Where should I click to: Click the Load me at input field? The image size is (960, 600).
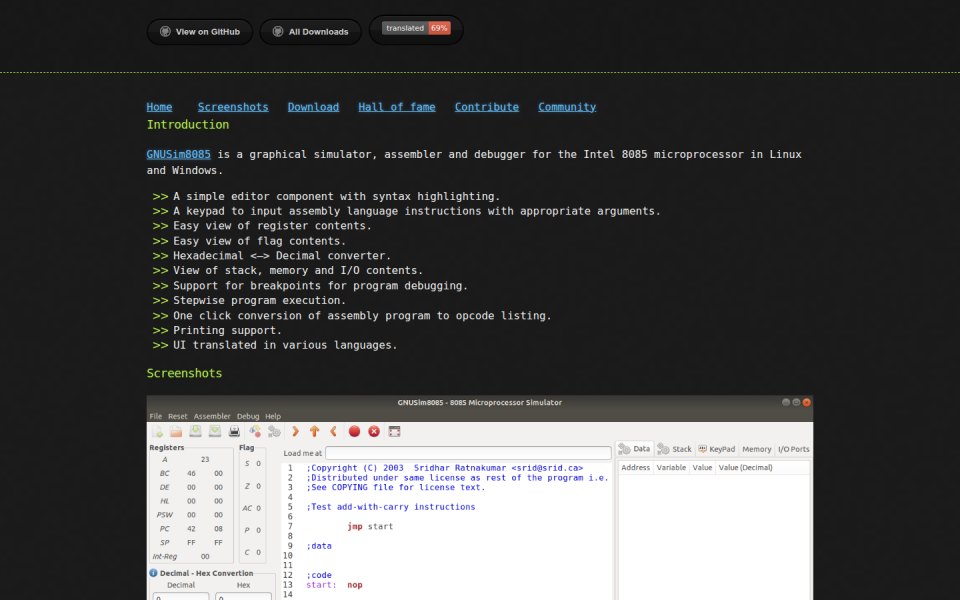point(468,453)
